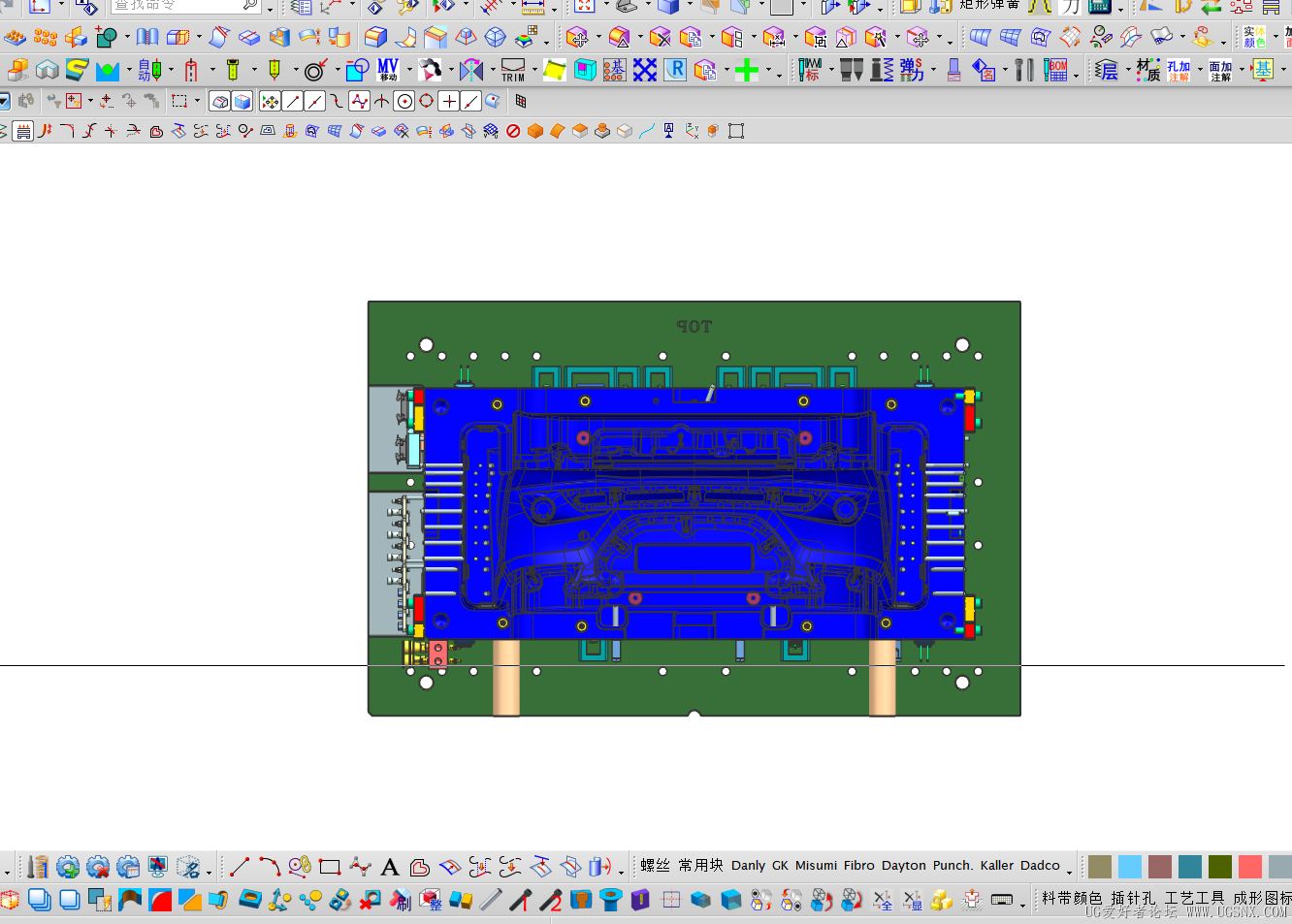Image resolution: width=1292 pixels, height=924 pixels.
Task: Click the 材质 material icon
Action: (x=1148, y=70)
